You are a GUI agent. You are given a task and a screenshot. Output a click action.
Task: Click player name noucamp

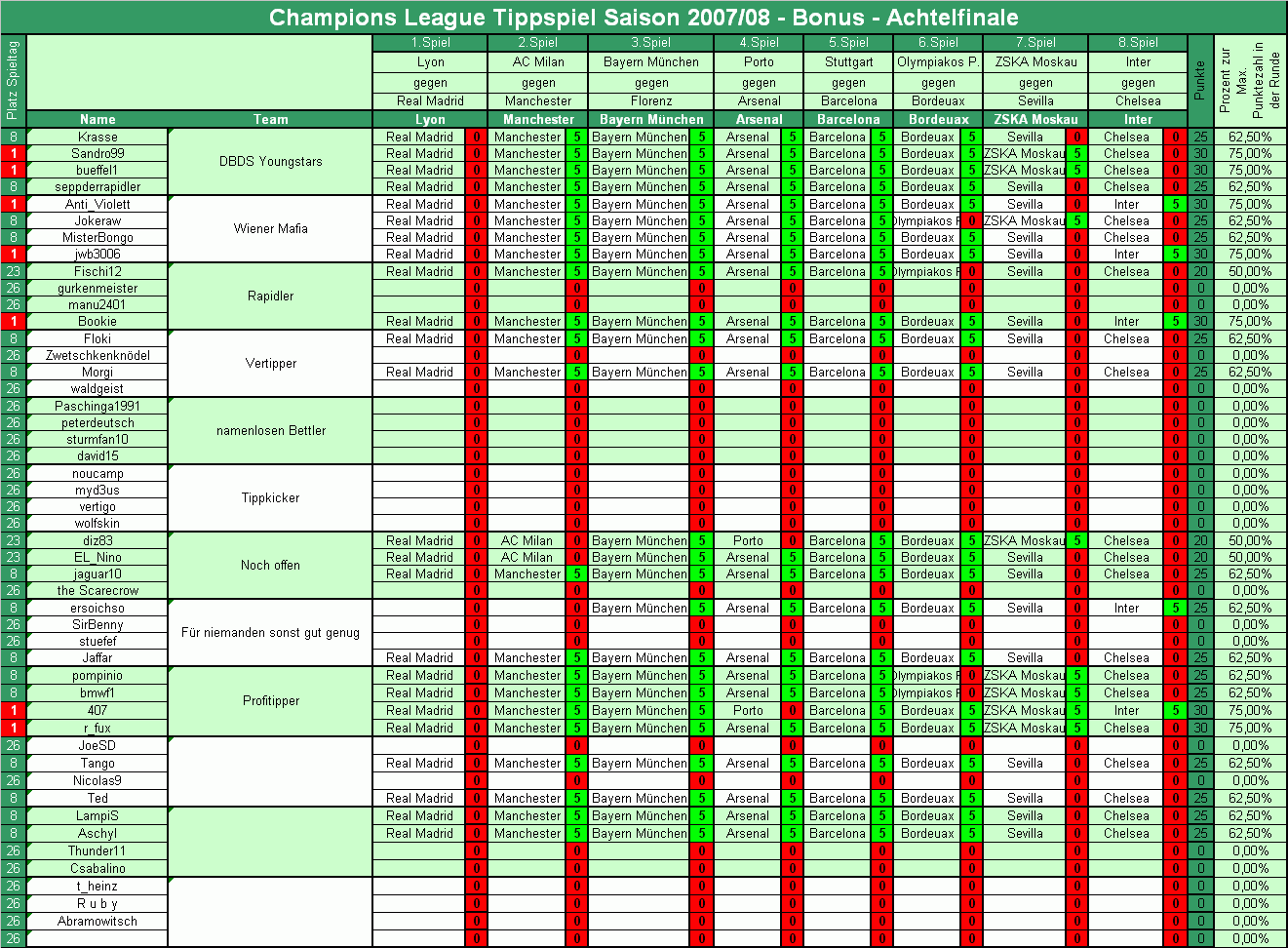(98, 474)
